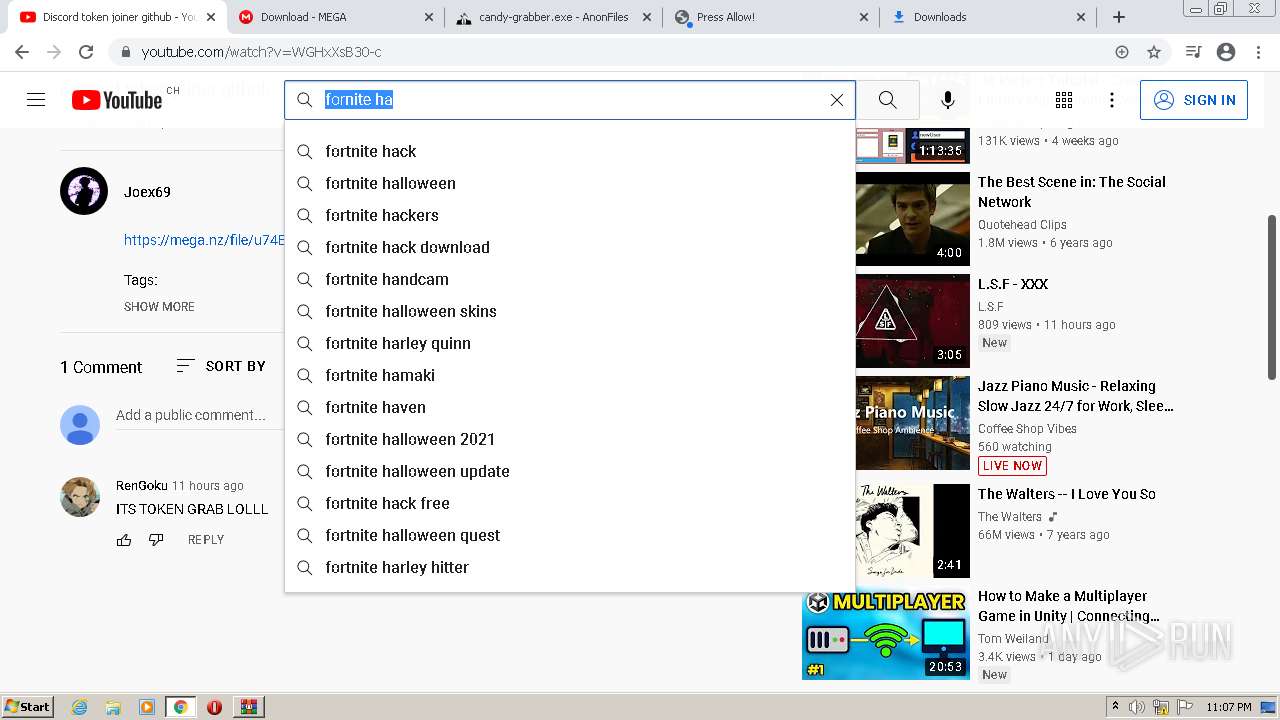1280x720 pixels.
Task: Select the 'fortnite hack' suggestion
Action: click(x=570, y=151)
